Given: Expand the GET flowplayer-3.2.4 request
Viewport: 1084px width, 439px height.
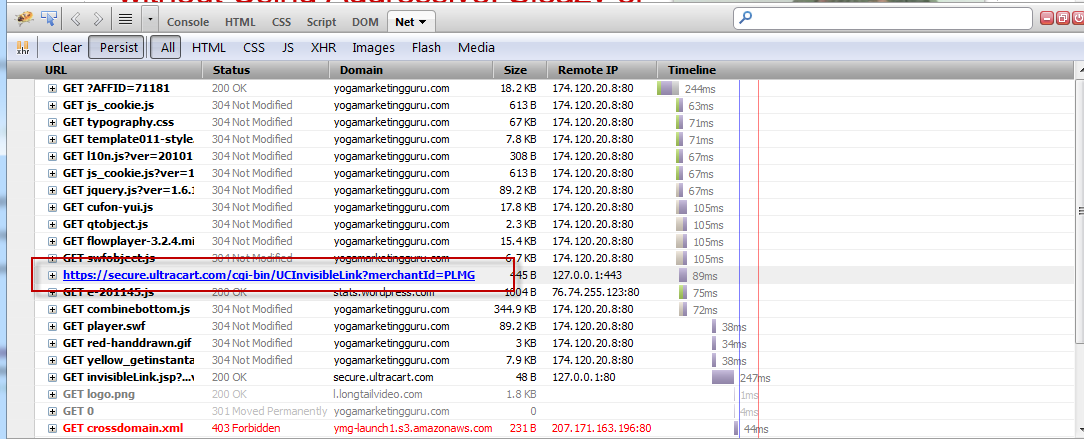Looking at the screenshot, I should 52,241.
